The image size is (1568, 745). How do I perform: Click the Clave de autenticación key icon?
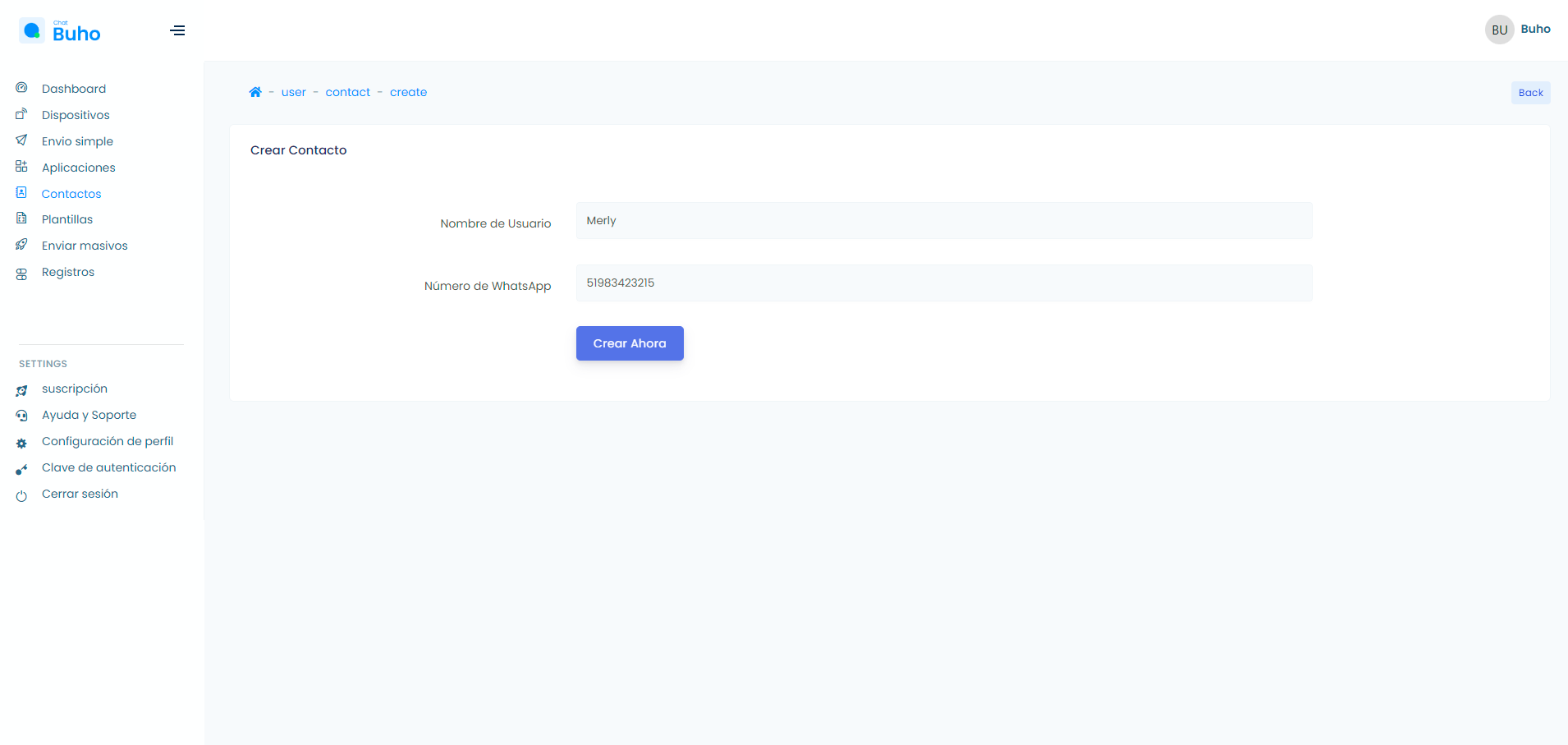click(21, 469)
